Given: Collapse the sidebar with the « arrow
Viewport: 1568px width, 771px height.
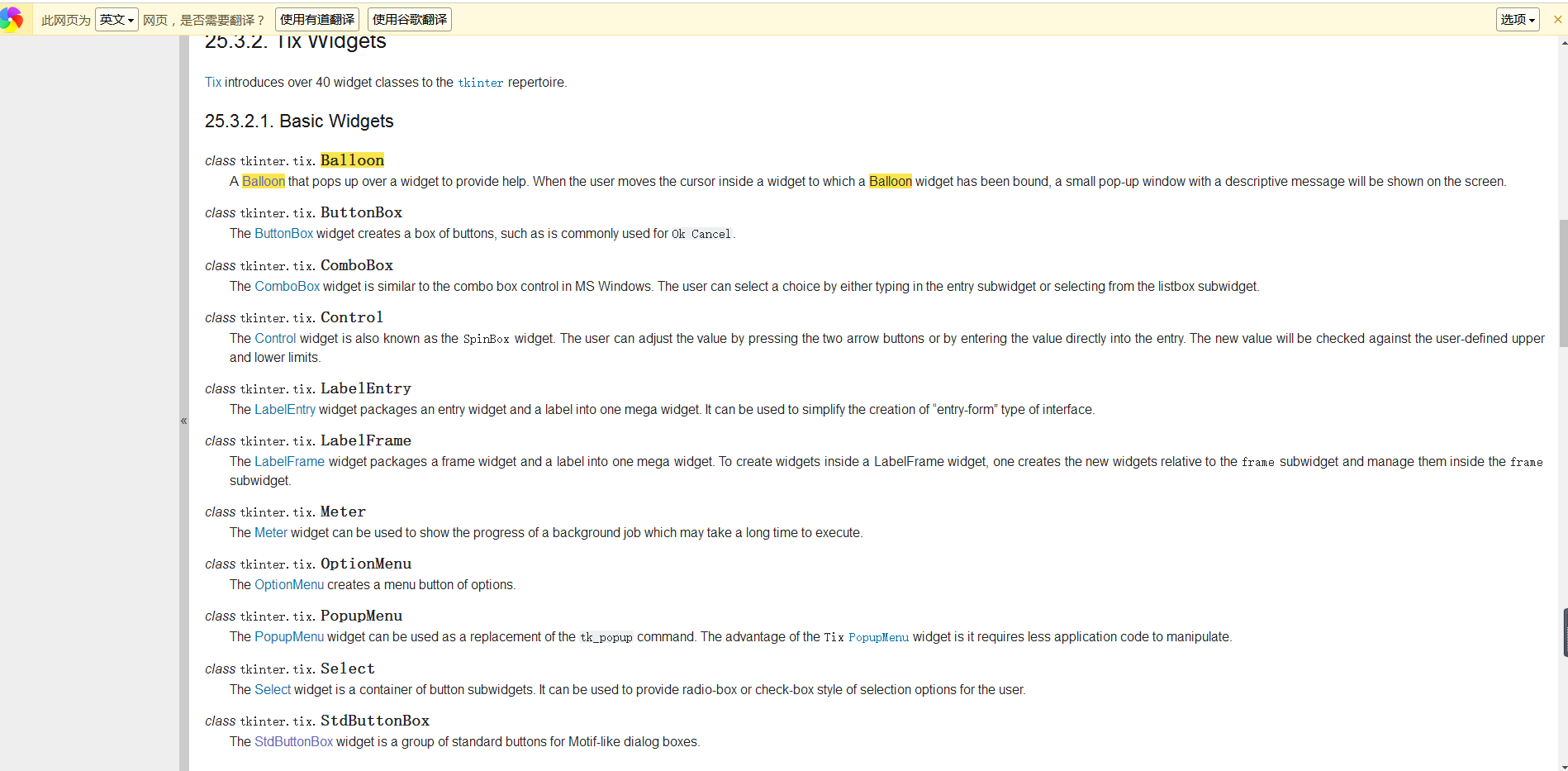Looking at the screenshot, I should point(183,421).
